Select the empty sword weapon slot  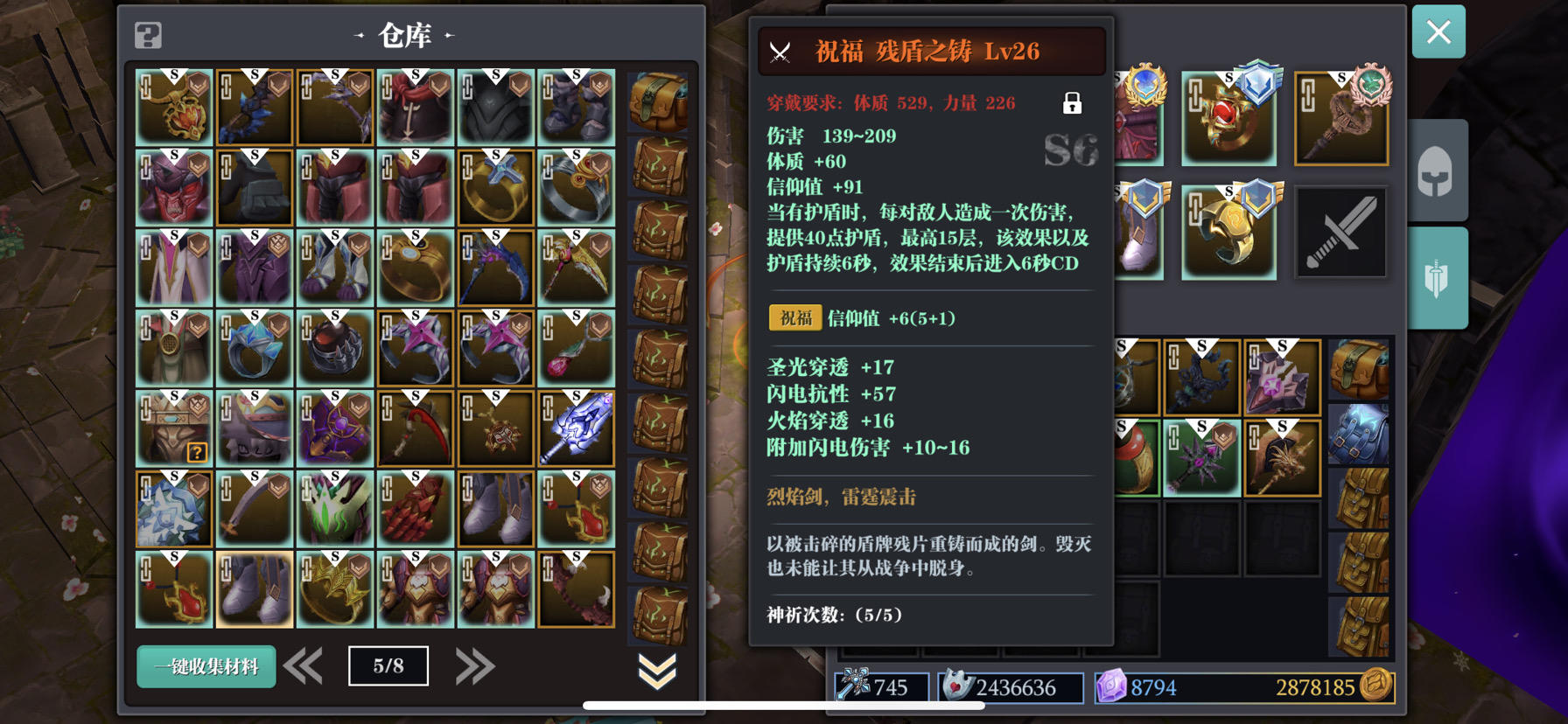coord(1341,233)
